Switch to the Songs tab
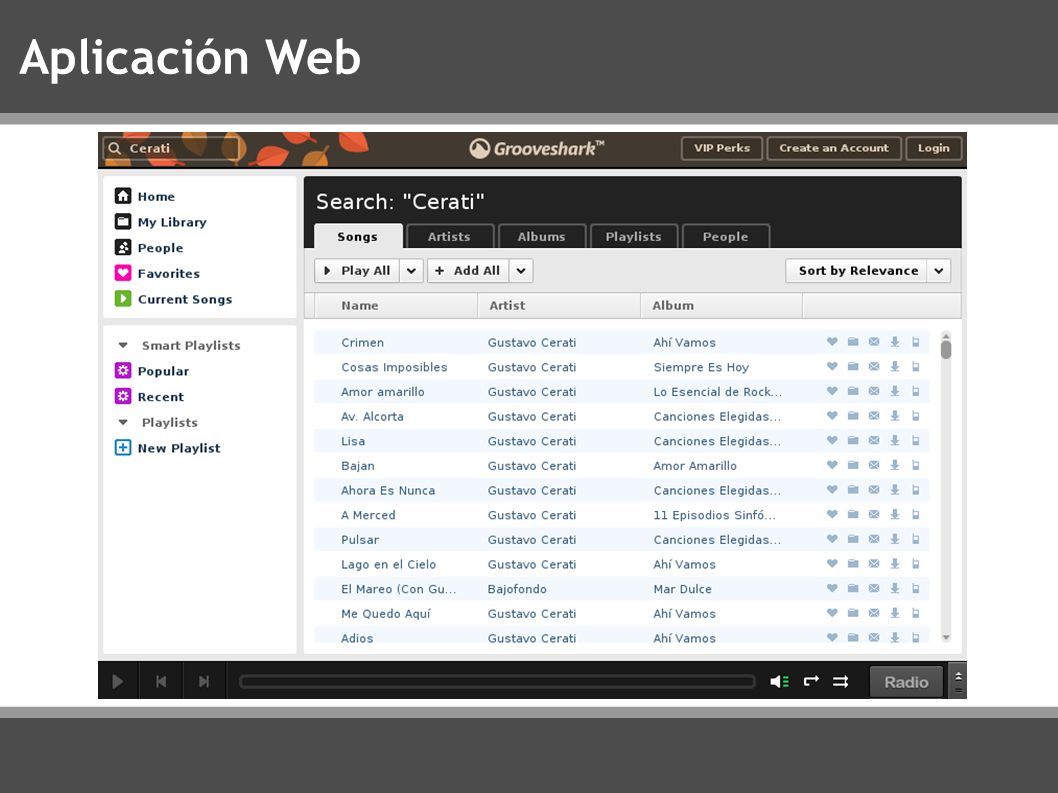This screenshot has width=1058, height=793. tap(358, 237)
